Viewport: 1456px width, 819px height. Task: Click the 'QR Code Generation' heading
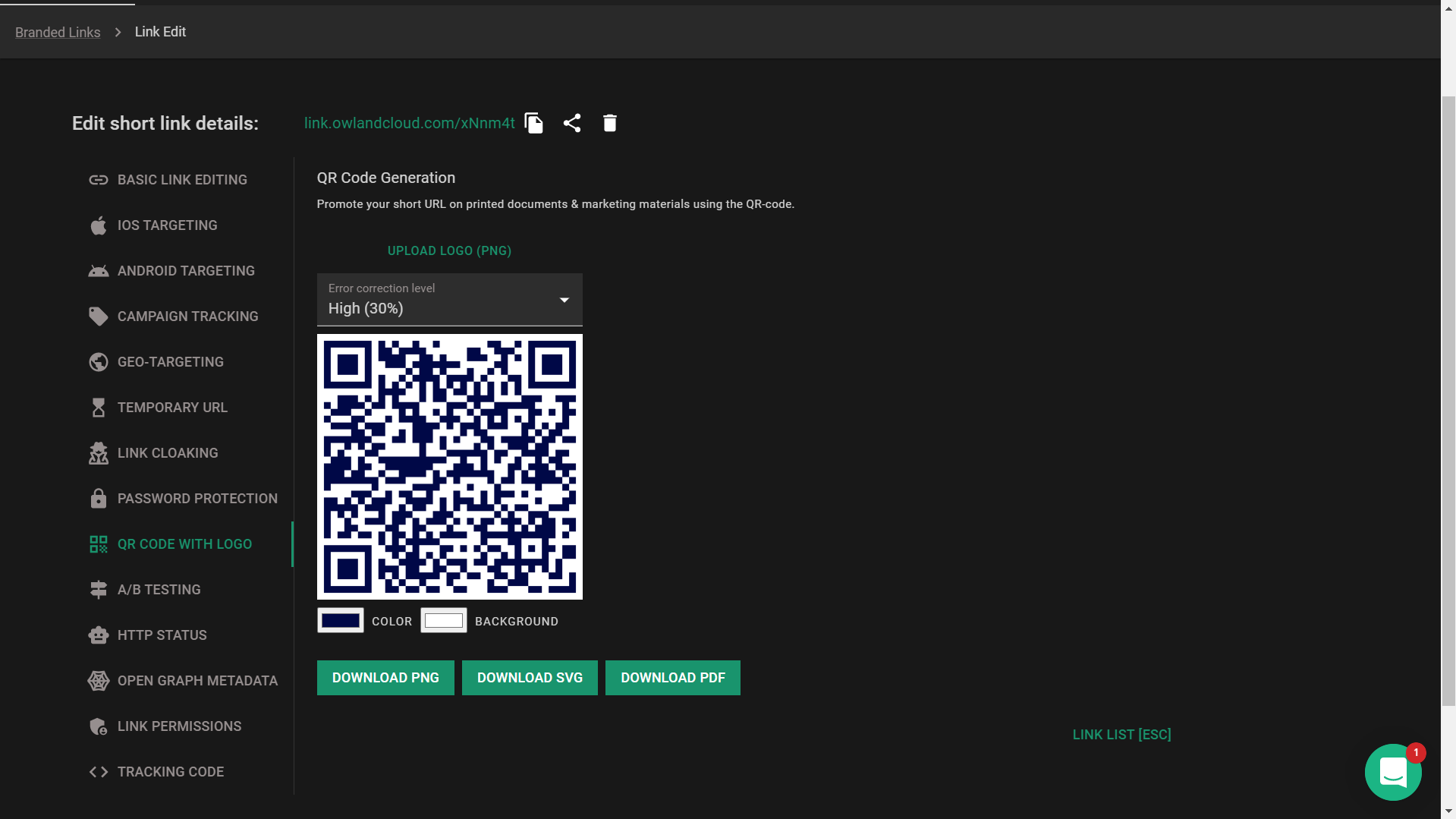pyautogui.click(x=386, y=178)
